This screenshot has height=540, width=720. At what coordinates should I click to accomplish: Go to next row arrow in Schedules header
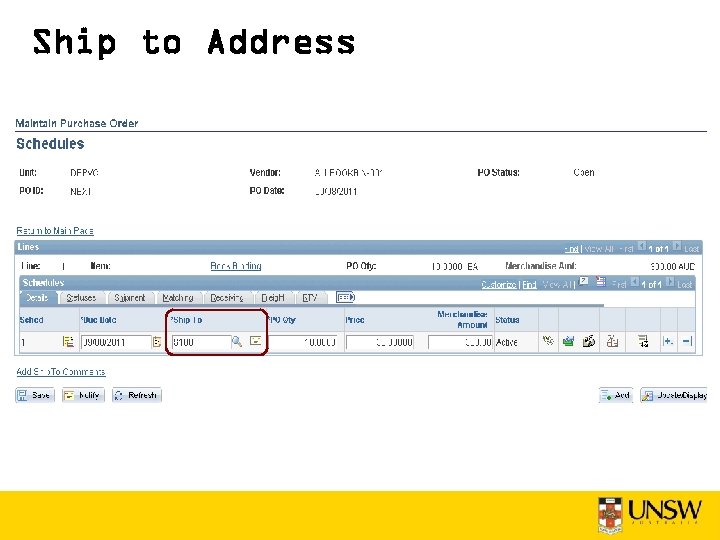pyautogui.click(x=670, y=282)
